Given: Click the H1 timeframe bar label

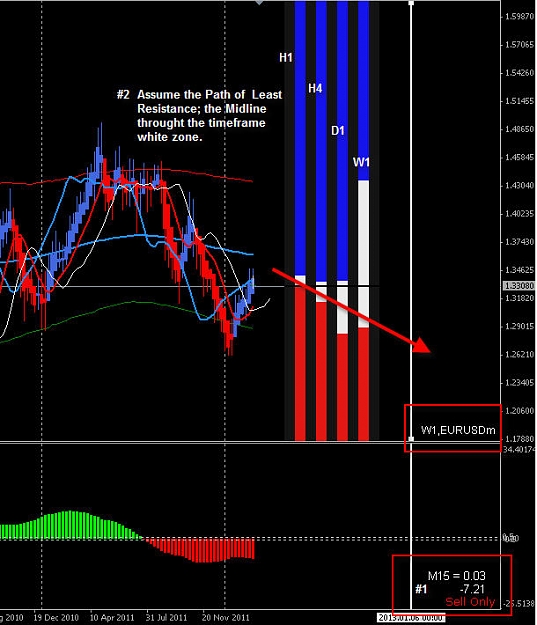Looking at the screenshot, I should click(286, 58).
